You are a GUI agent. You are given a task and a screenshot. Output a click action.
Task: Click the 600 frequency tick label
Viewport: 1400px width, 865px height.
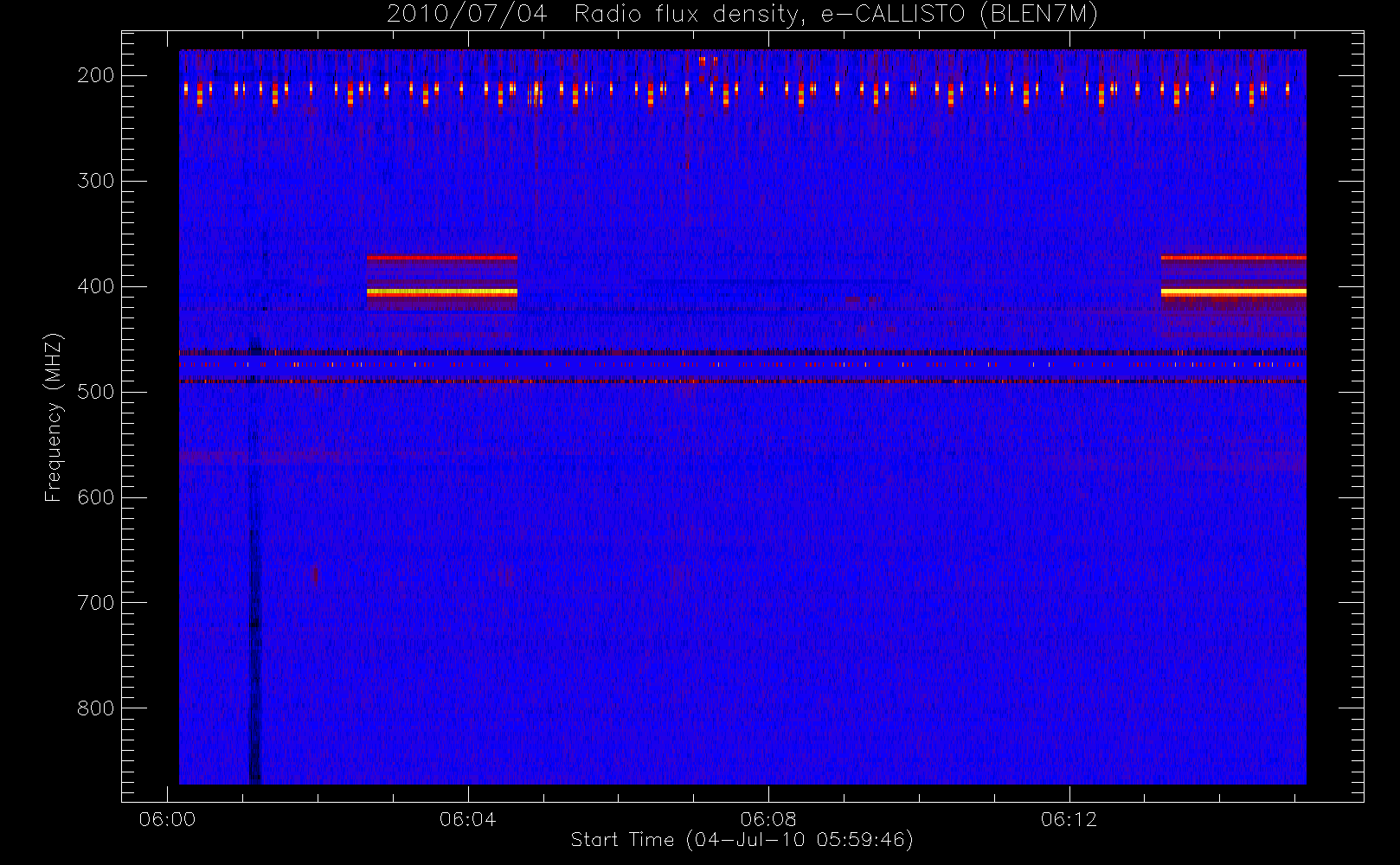[x=96, y=497]
